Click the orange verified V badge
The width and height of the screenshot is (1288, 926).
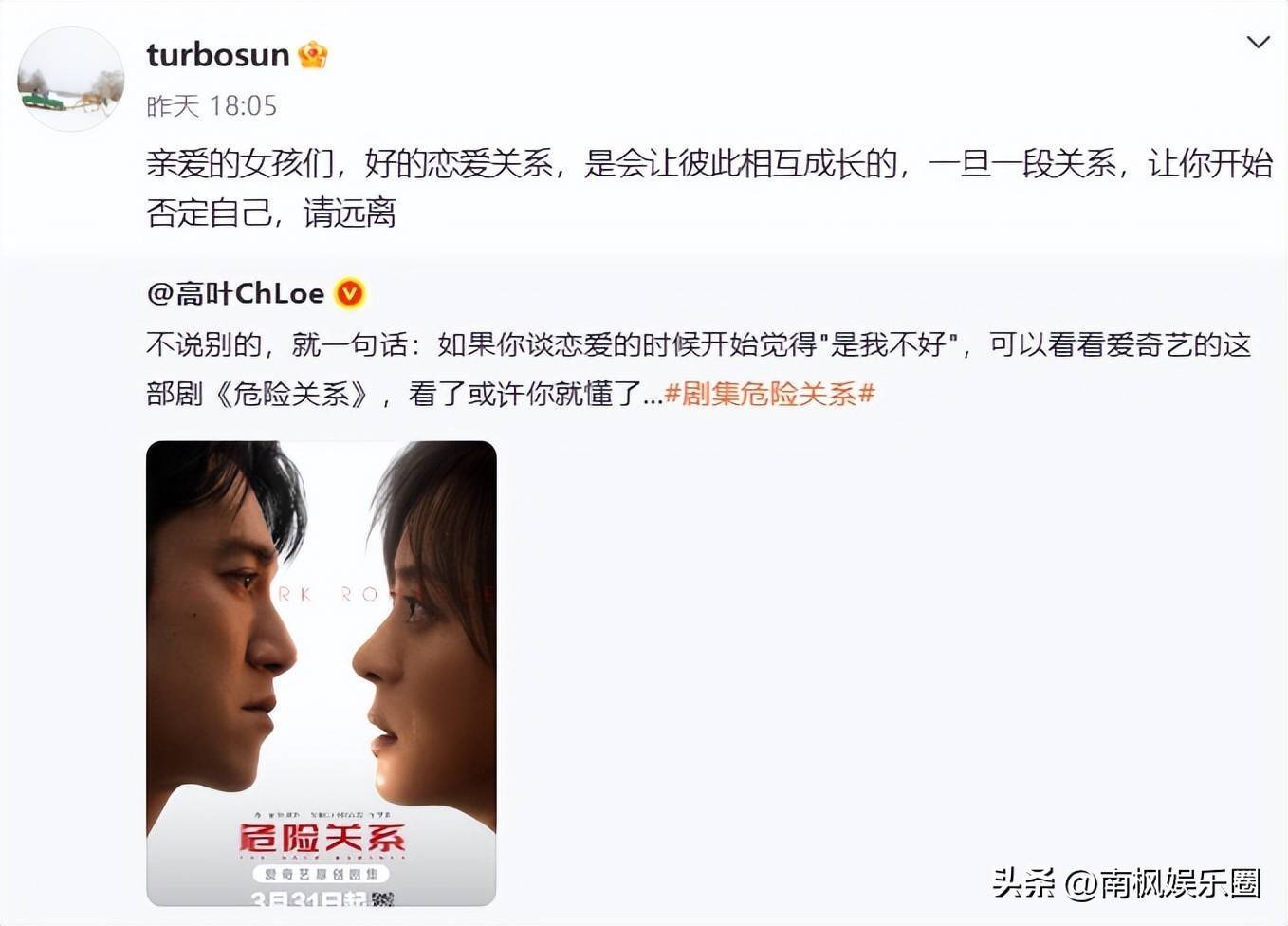[x=350, y=294]
